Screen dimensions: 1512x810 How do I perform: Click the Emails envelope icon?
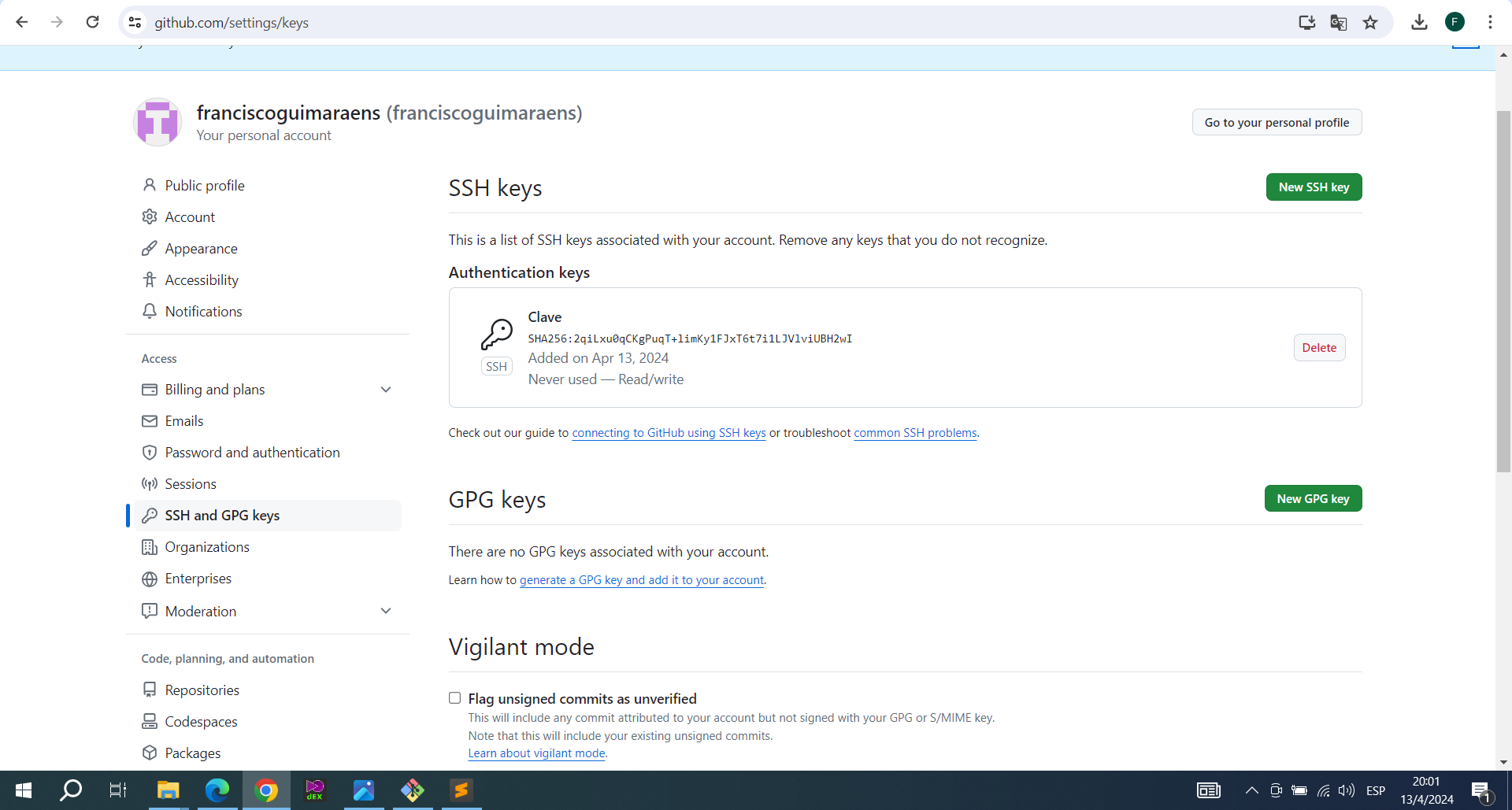(x=149, y=421)
